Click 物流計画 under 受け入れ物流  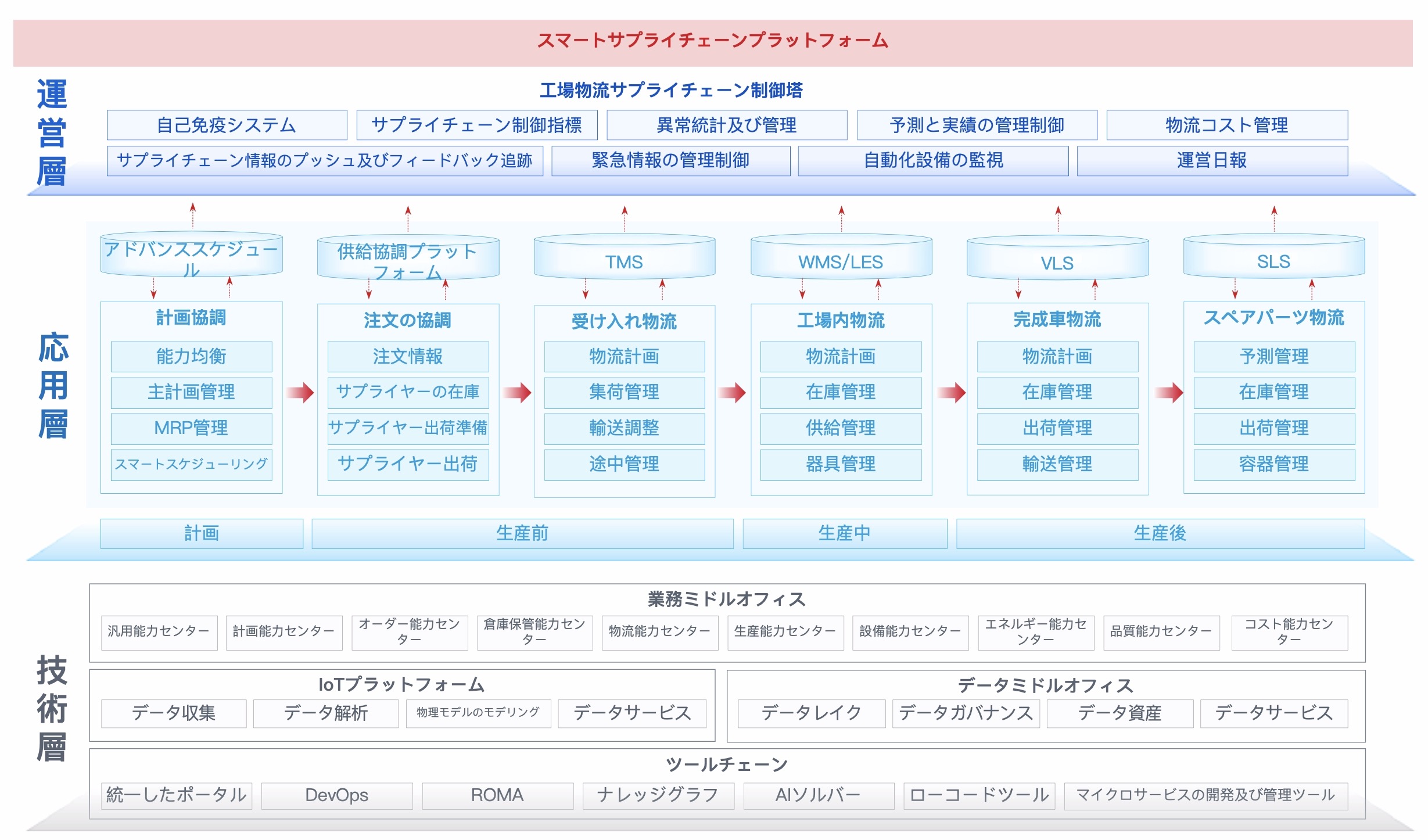(625, 357)
